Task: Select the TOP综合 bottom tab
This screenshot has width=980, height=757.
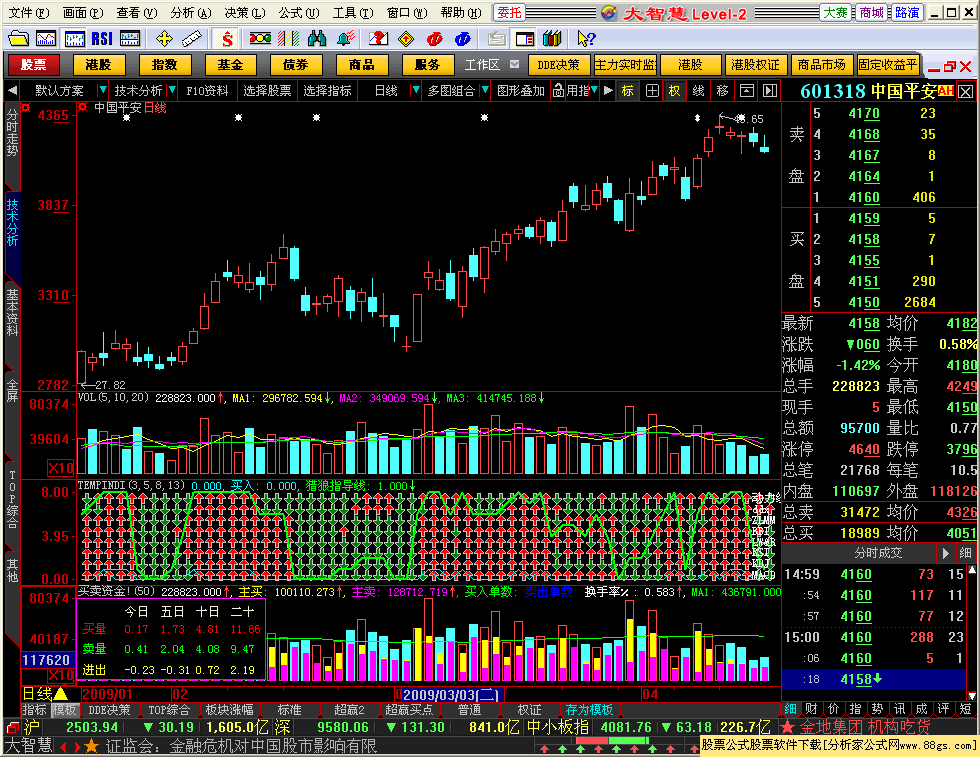Action: [x=169, y=710]
